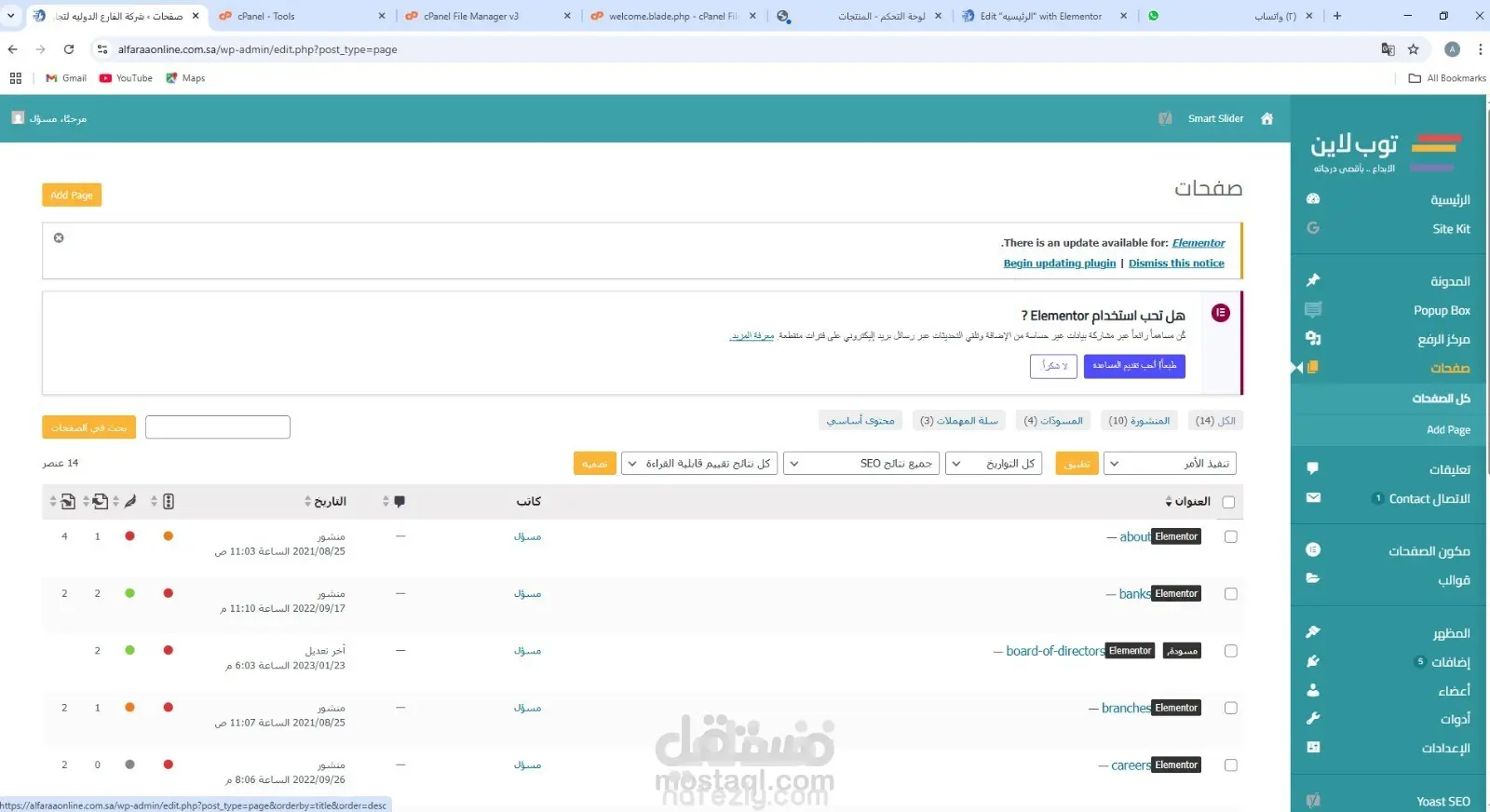Click the home icon in admin bar
This screenshot has height=812, width=1490.
[x=1266, y=118]
